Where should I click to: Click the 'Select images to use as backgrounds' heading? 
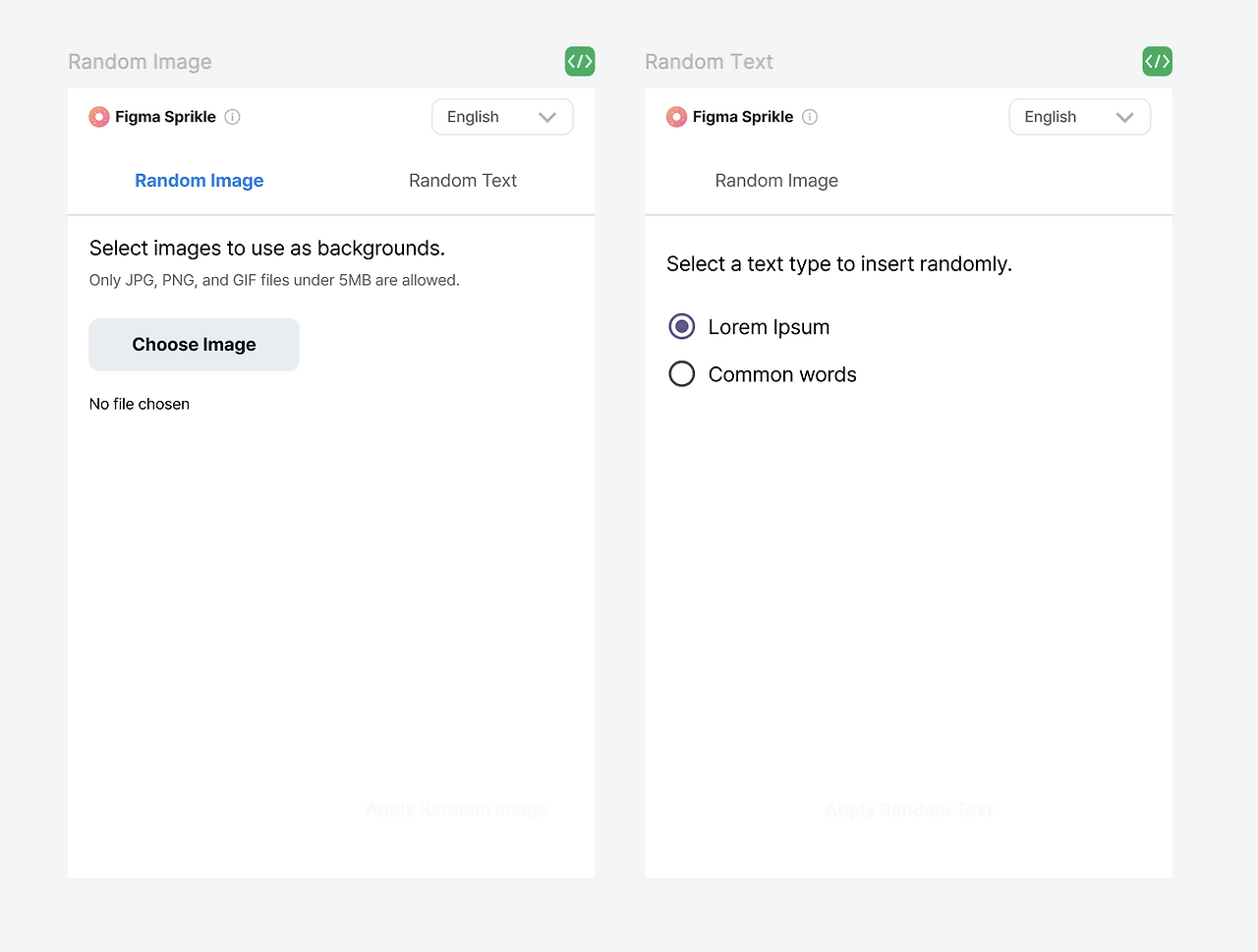pos(267,249)
